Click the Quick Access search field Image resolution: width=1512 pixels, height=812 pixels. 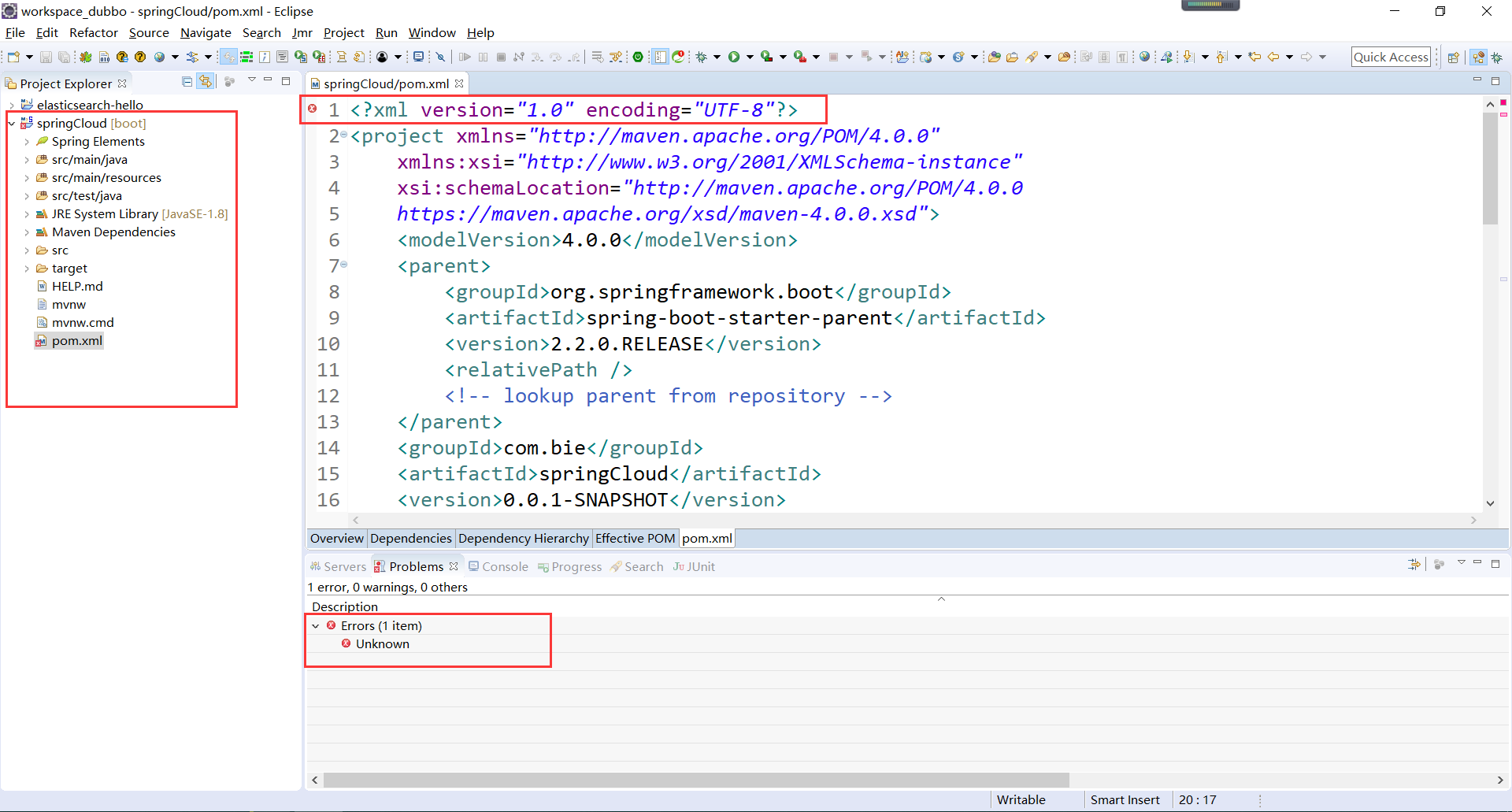[x=1391, y=57]
